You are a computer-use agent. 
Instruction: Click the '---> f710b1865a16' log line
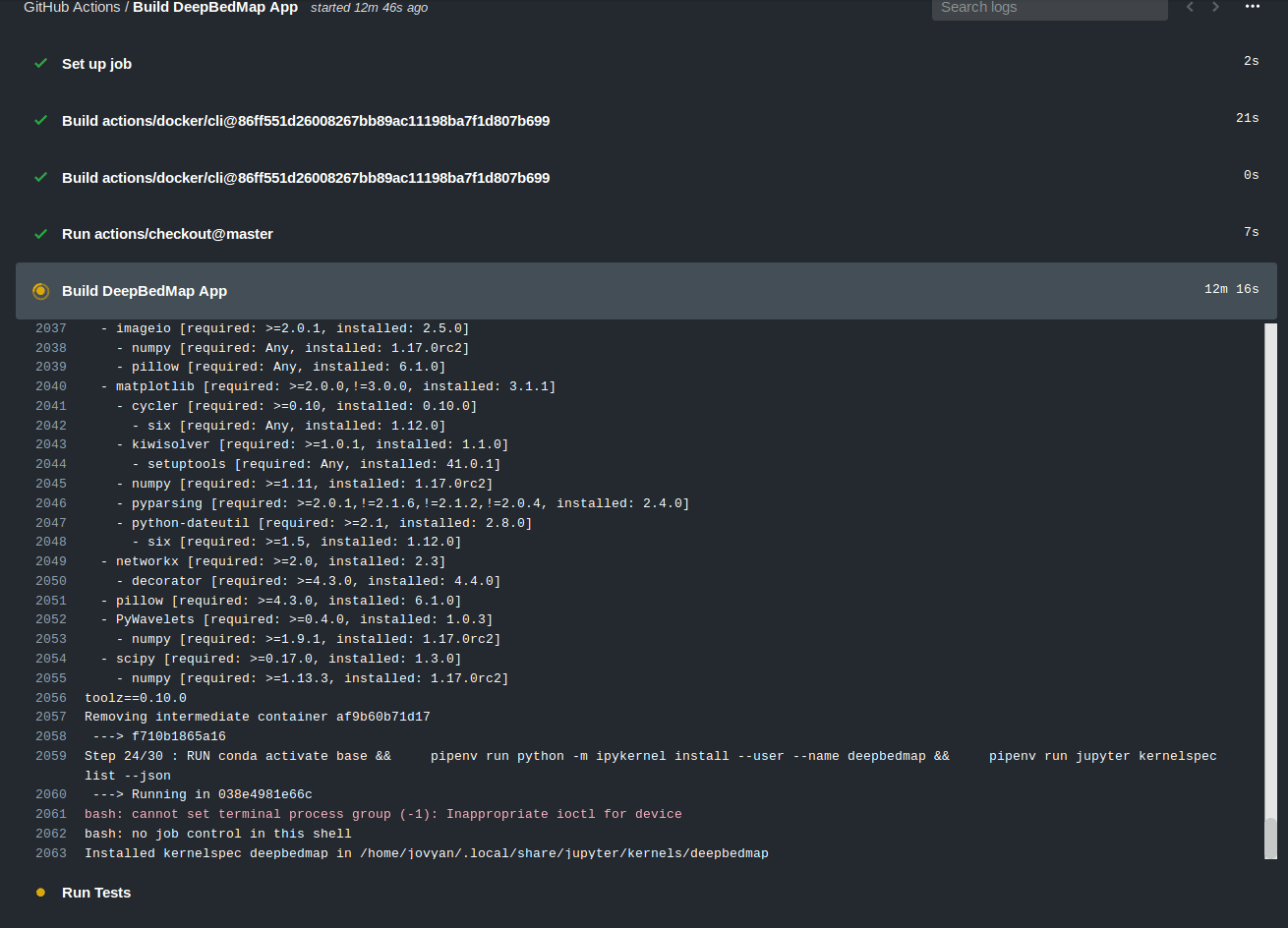pos(159,736)
